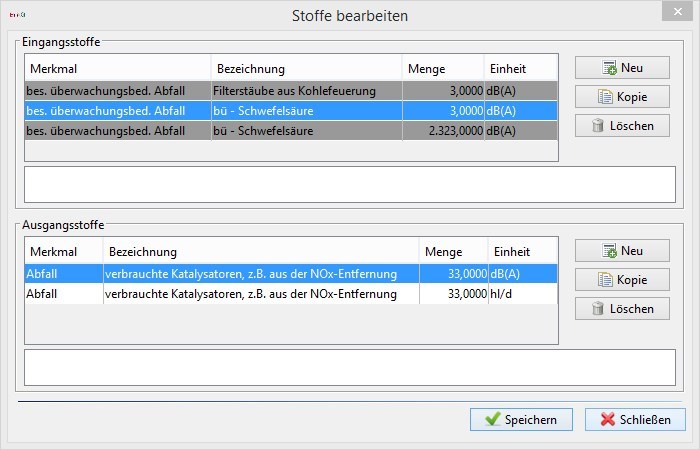700x450 pixels.
Task: Click the green checkmark Speichern icon
Action: click(492, 419)
